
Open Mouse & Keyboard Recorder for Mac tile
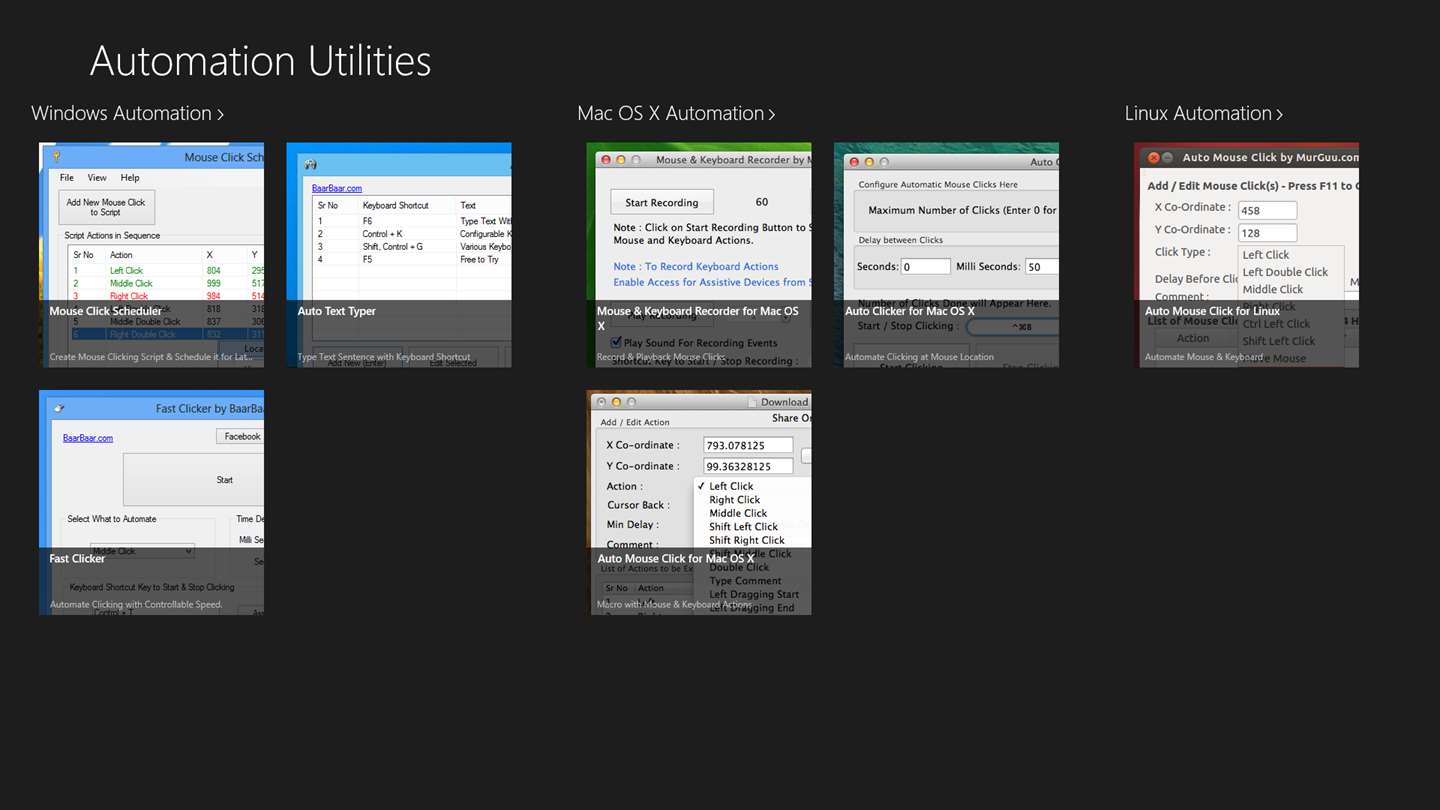coord(699,255)
